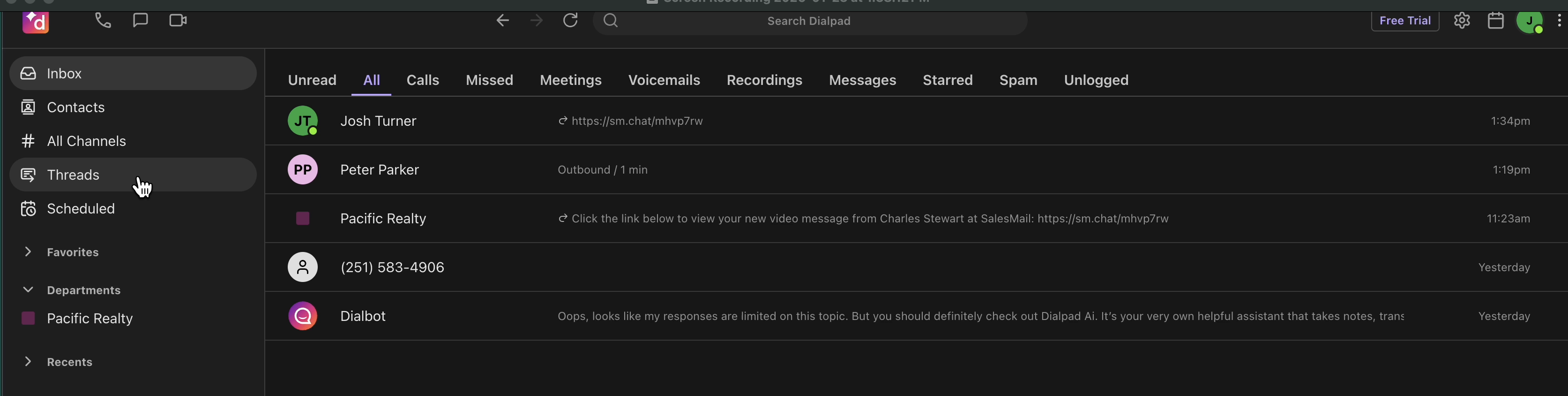The height and width of the screenshot is (396, 1568).
Task: Click the Dialpad logo icon
Action: [x=36, y=22]
